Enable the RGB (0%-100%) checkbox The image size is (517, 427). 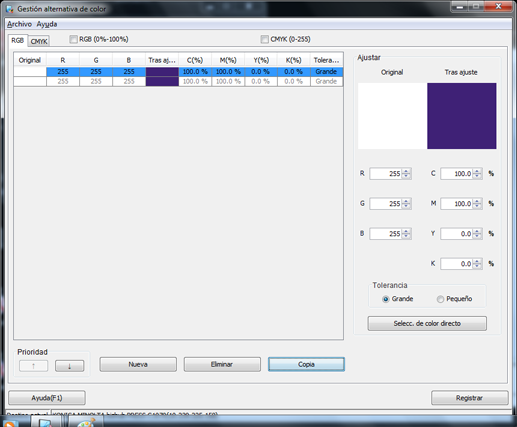point(73,39)
